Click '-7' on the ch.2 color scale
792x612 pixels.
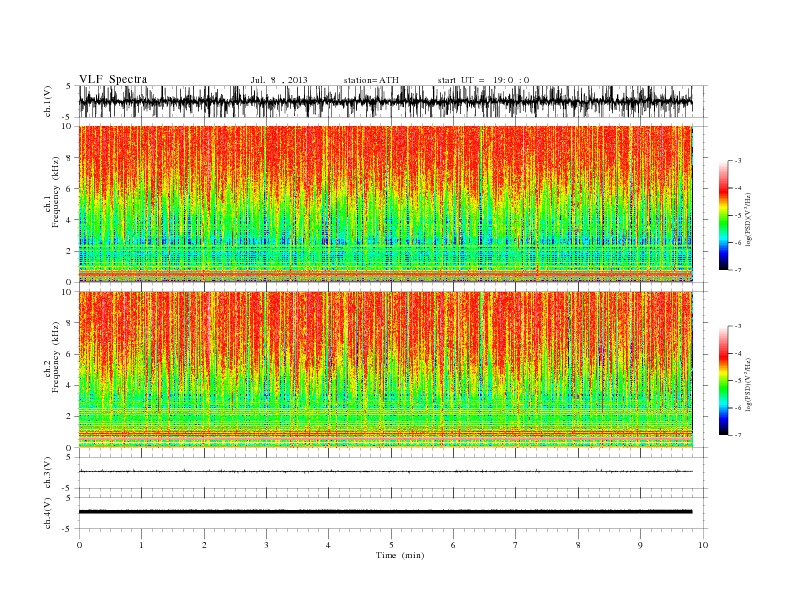click(737, 435)
